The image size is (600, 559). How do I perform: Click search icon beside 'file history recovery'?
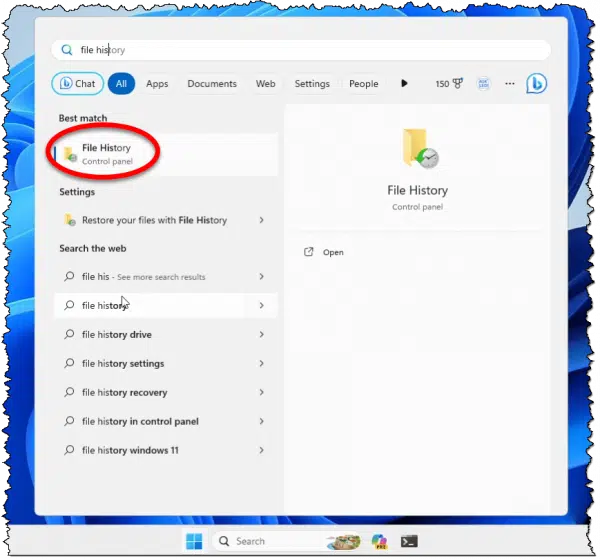tap(69, 392)
